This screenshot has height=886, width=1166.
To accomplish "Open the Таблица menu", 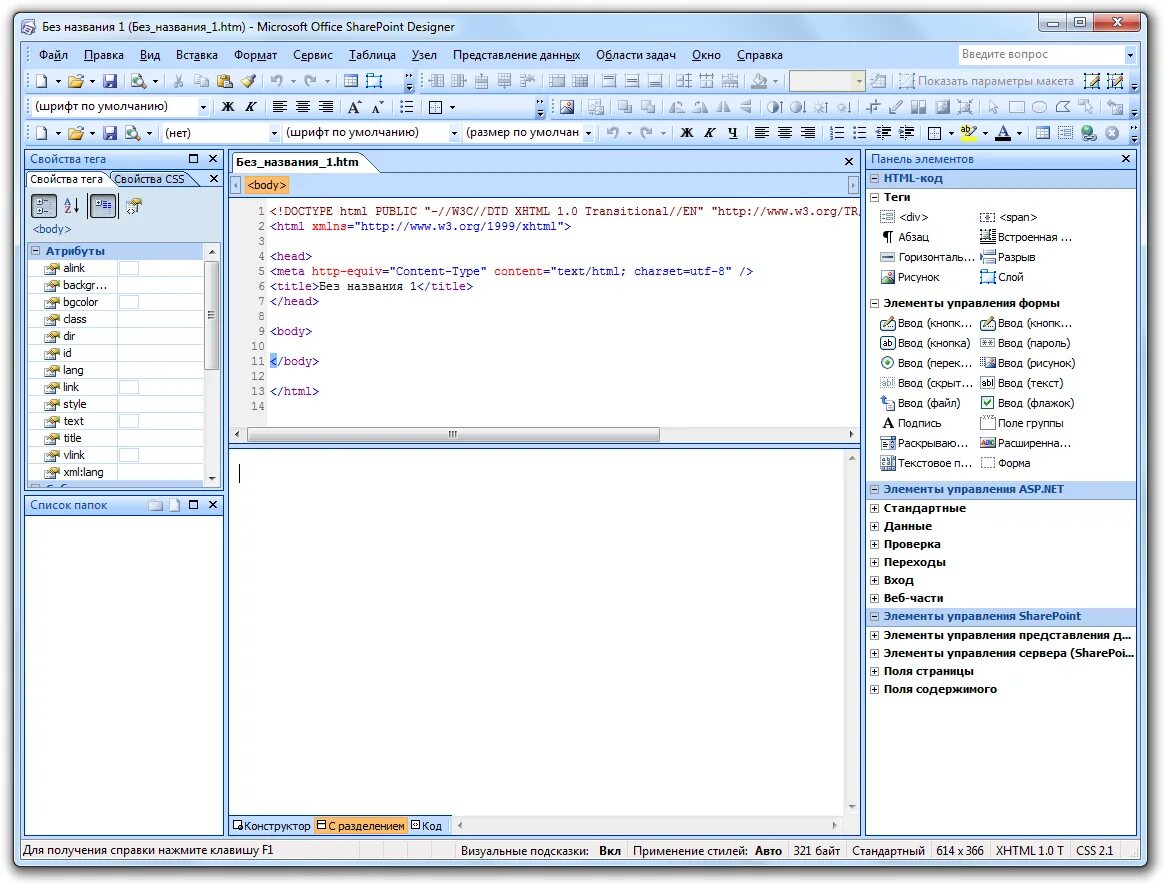I will click(x=372, y=55).
